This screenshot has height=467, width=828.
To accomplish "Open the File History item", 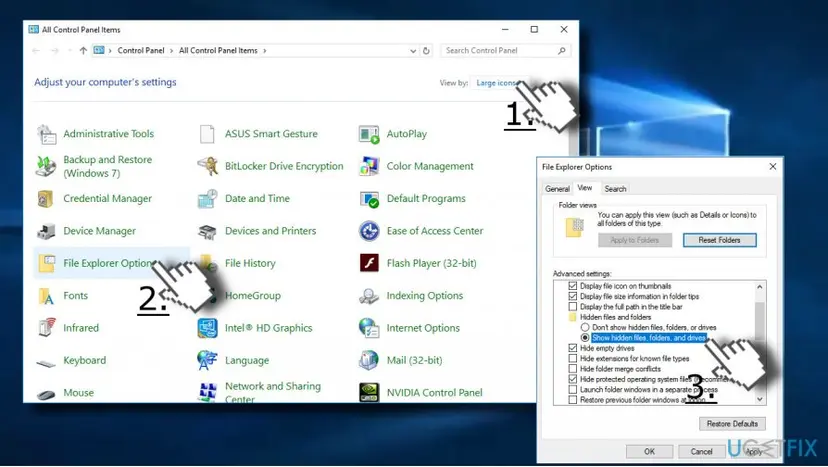I will tap(250, 263).
